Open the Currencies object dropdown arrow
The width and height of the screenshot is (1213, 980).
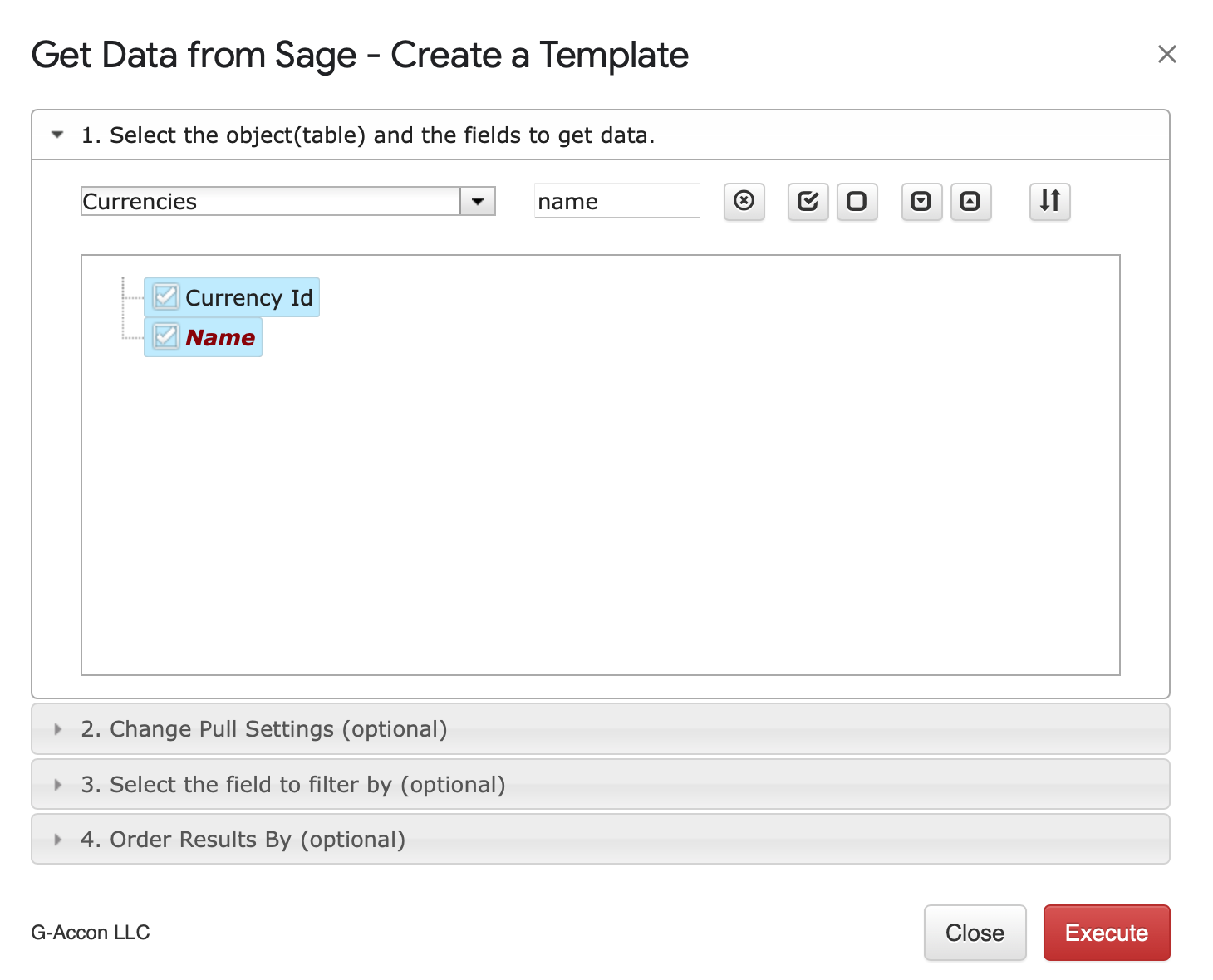click(x=478, y=201)
